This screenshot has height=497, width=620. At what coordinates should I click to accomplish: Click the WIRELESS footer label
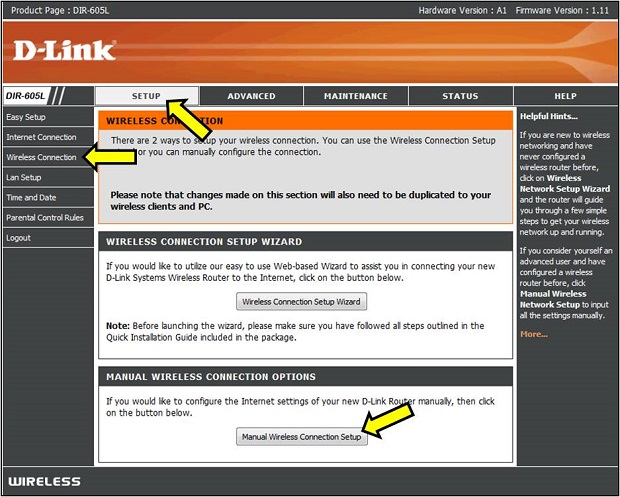click(x=44, y=482)
